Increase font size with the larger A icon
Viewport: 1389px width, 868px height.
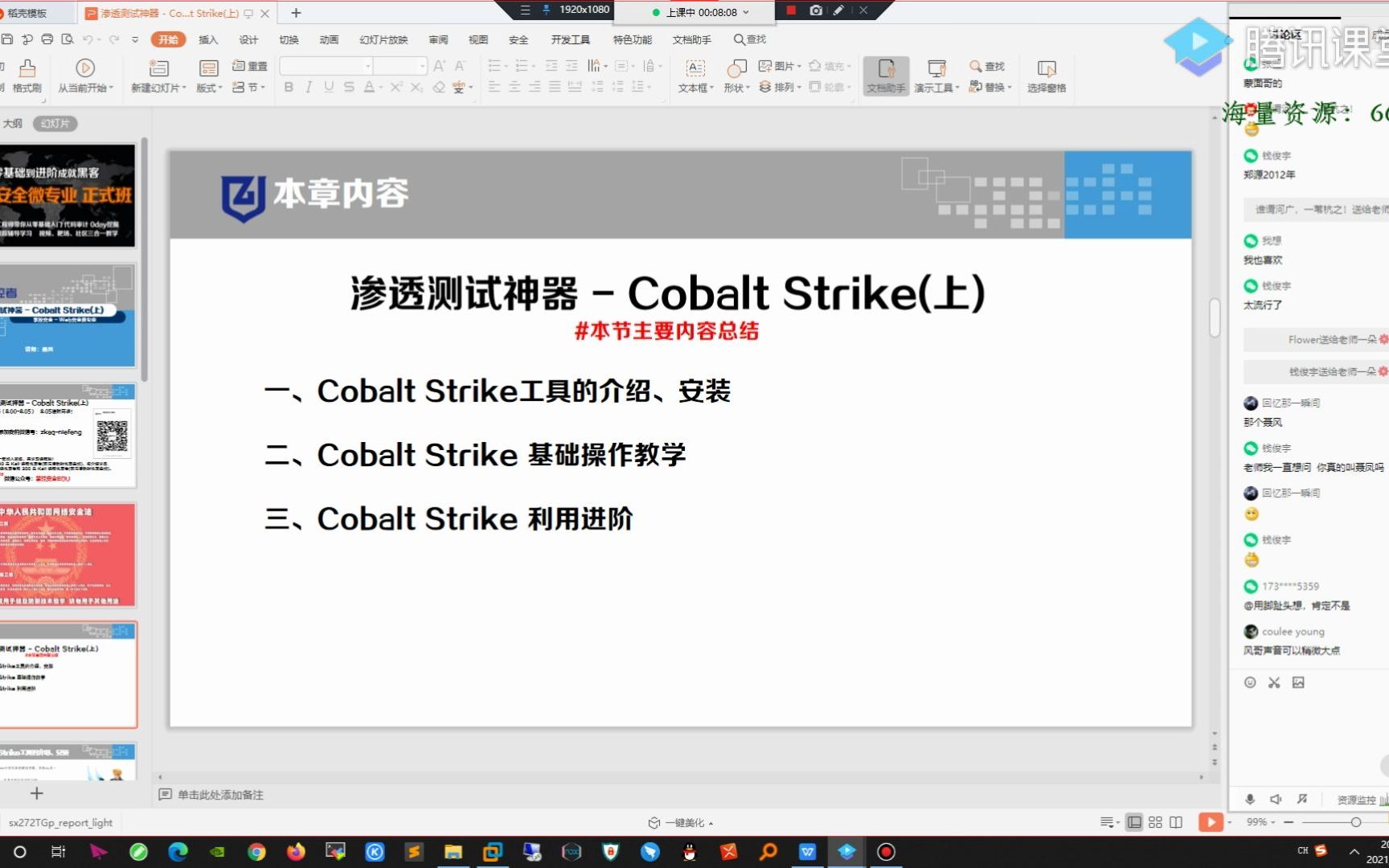(439, 66)
